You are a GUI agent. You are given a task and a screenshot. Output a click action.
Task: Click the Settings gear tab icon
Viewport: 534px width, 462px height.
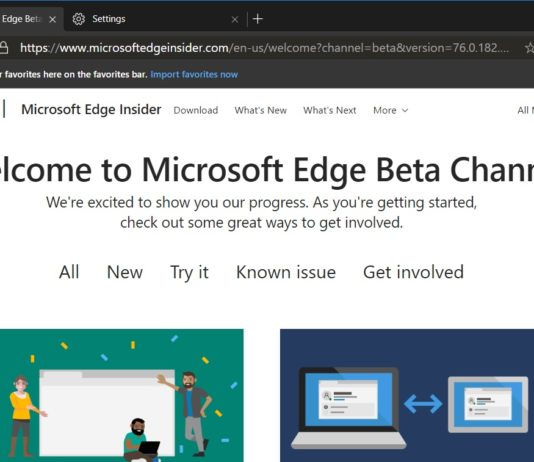click(79, 19)
